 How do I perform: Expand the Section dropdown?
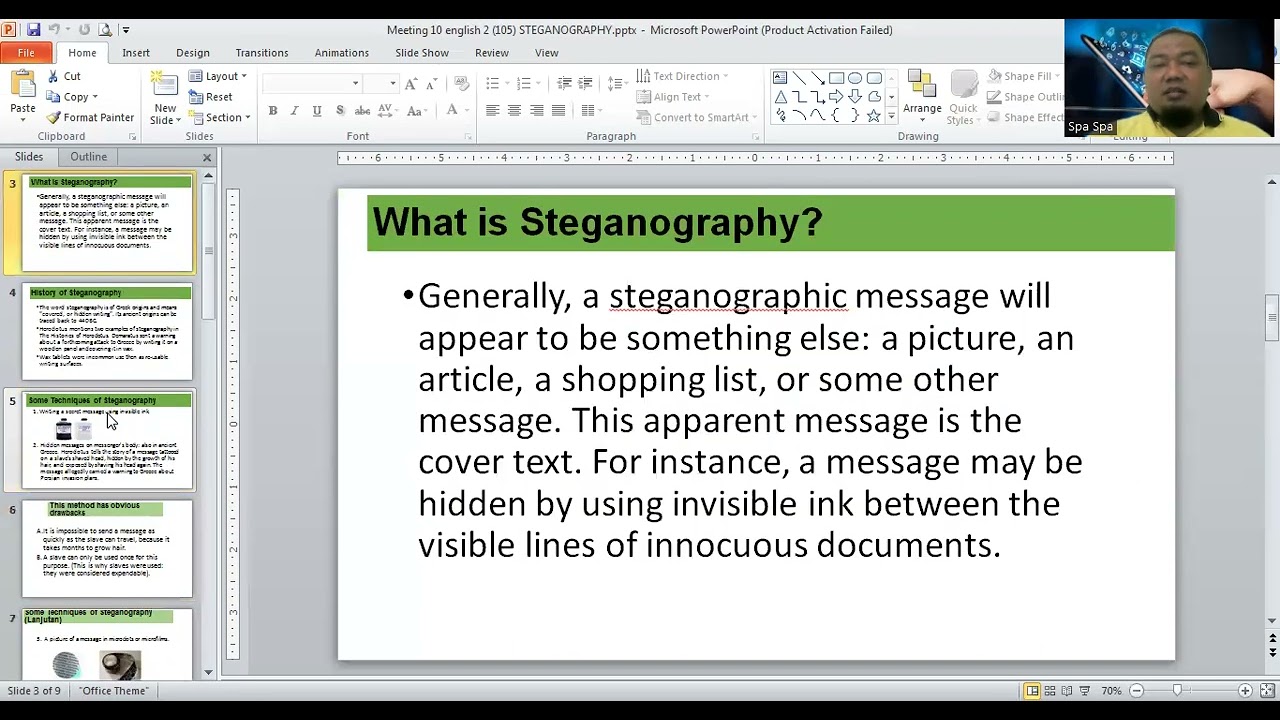[219, 118]
